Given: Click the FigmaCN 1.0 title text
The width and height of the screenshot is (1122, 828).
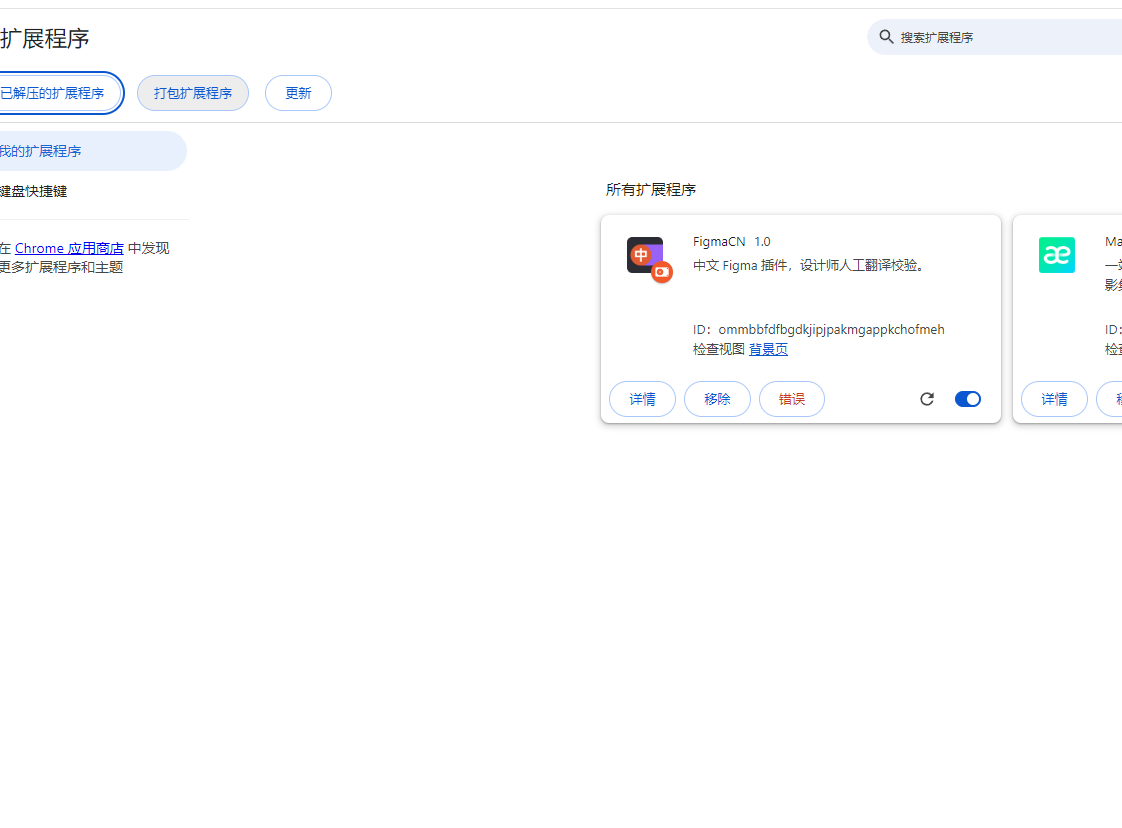Looking at the screenshot, I should click(x=731, y=242).
